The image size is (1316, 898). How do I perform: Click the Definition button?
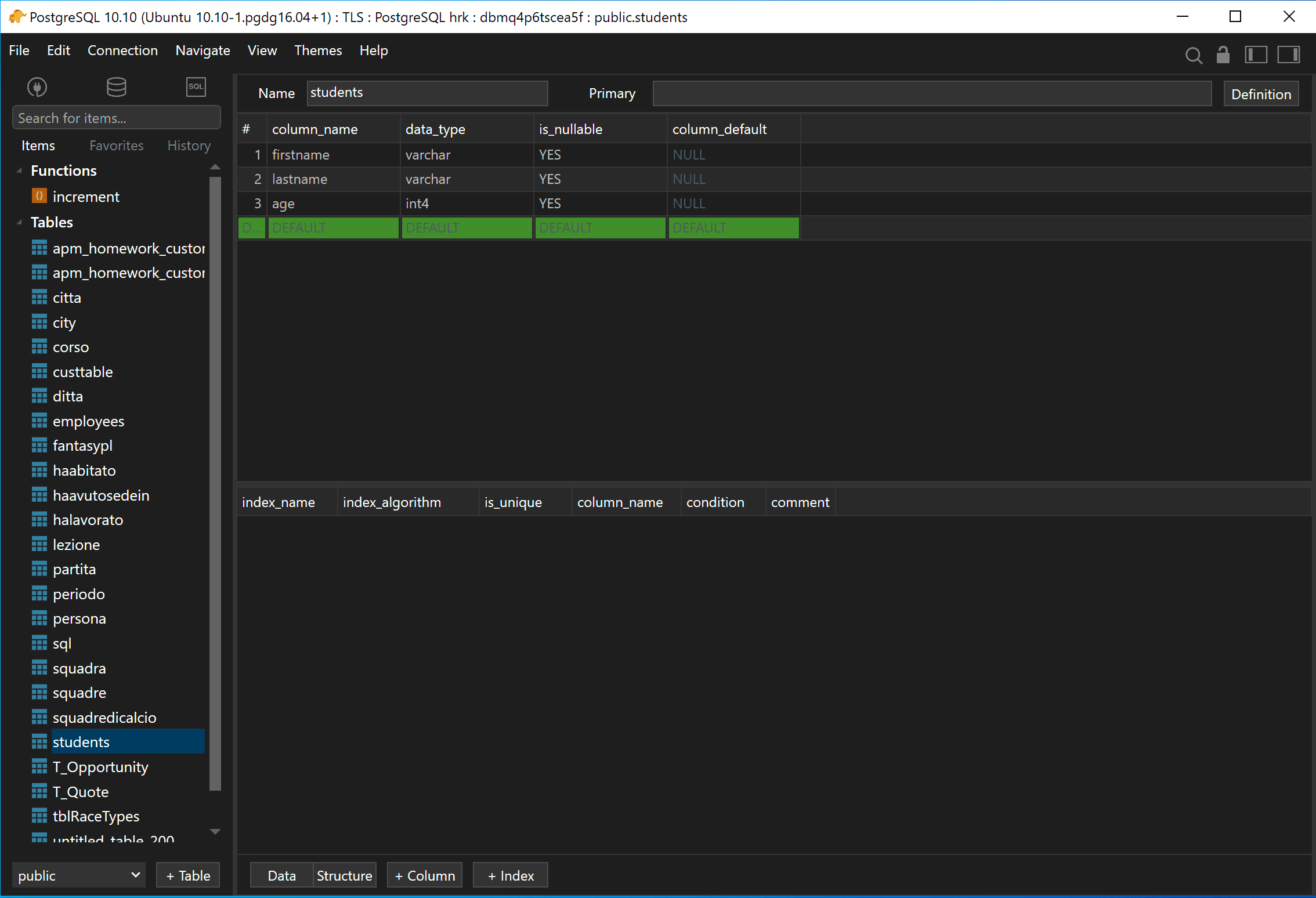coord(1261,94)
